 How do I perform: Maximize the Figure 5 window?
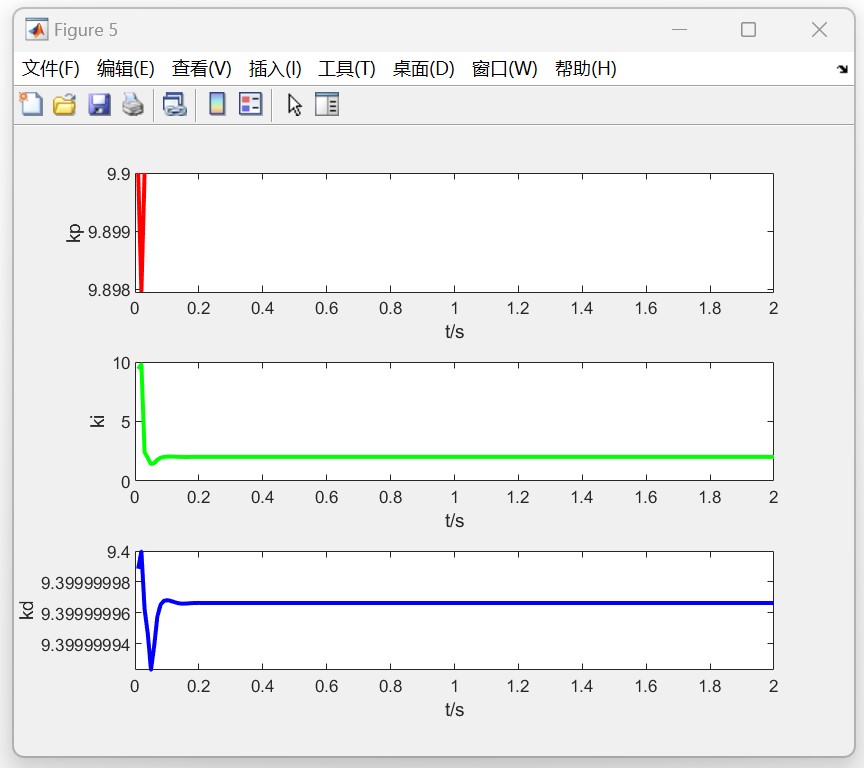748,30
